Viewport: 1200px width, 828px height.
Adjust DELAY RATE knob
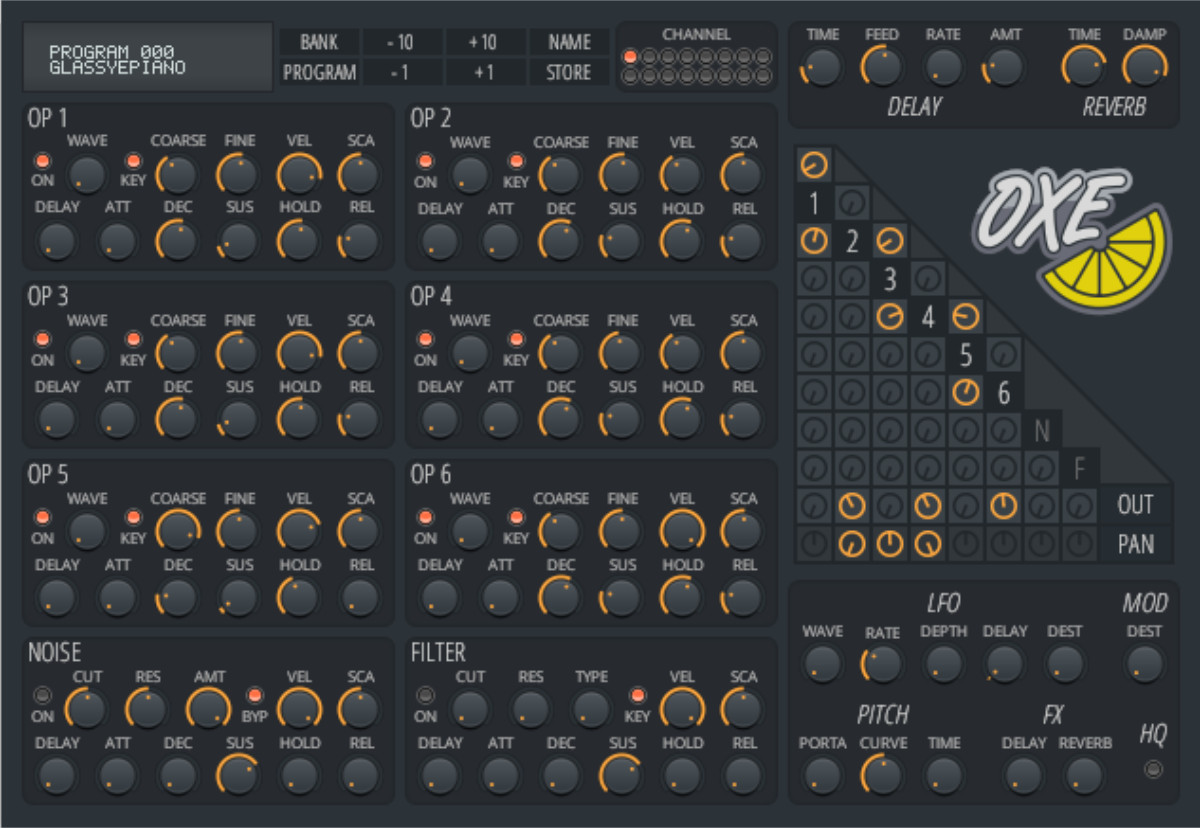click(x=943, y=68)
